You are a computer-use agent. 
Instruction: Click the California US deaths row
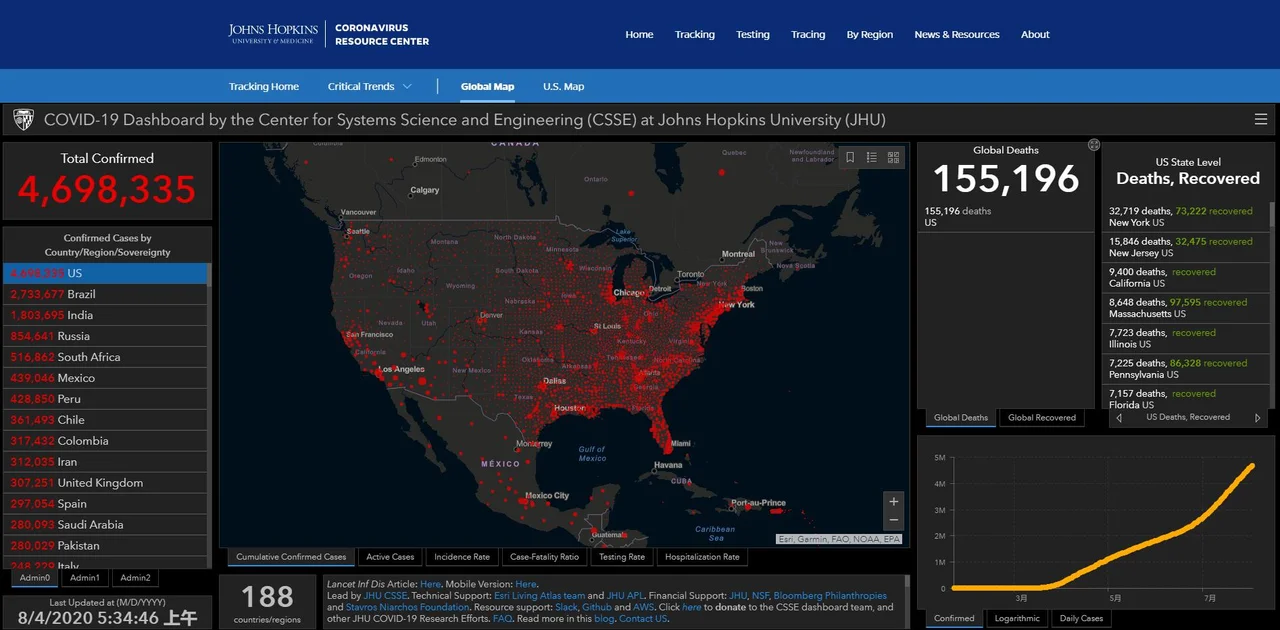point(1186,277)
